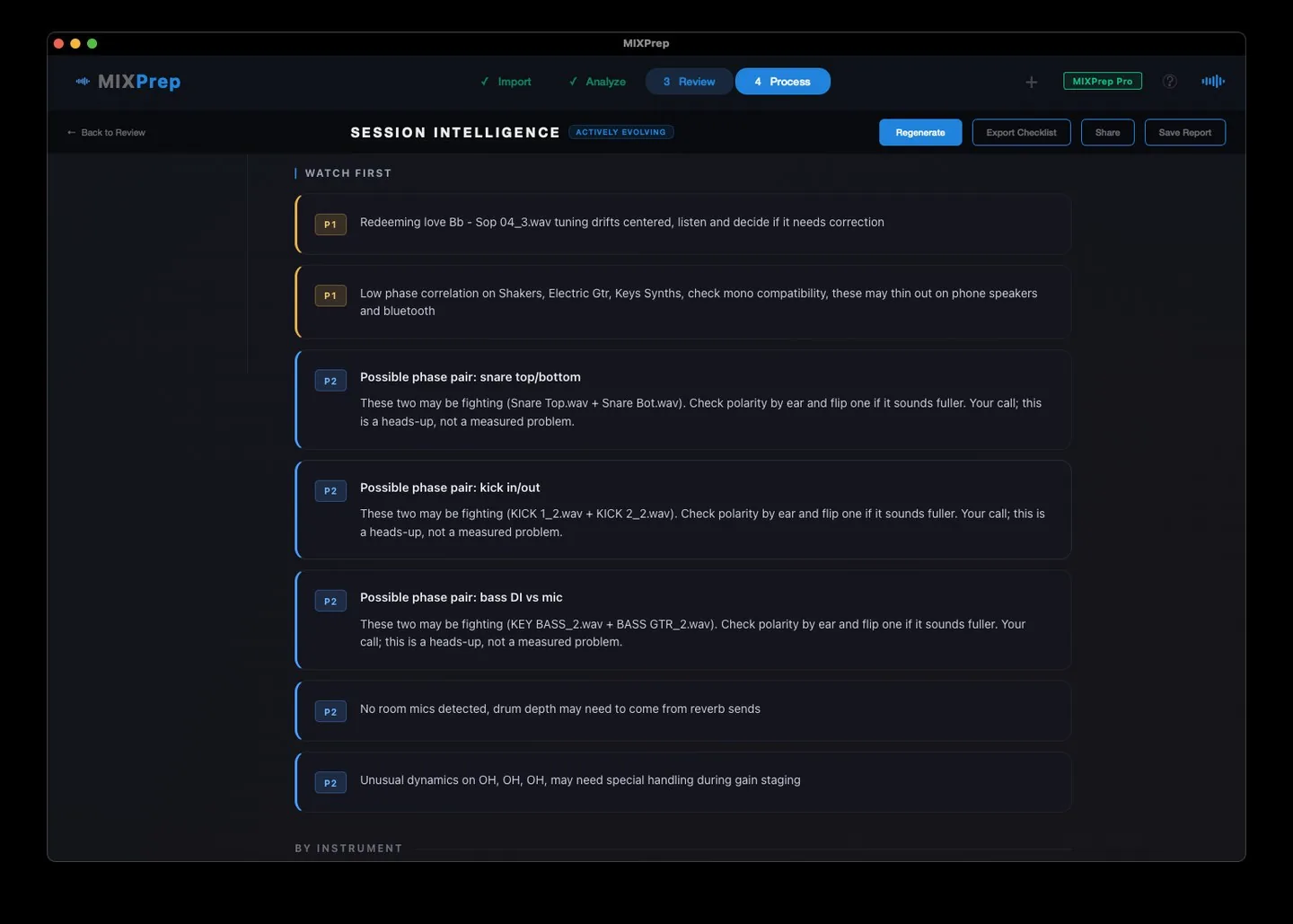Zoom the window with green button
Viewport: 1293px width, 924px height.
92,43
